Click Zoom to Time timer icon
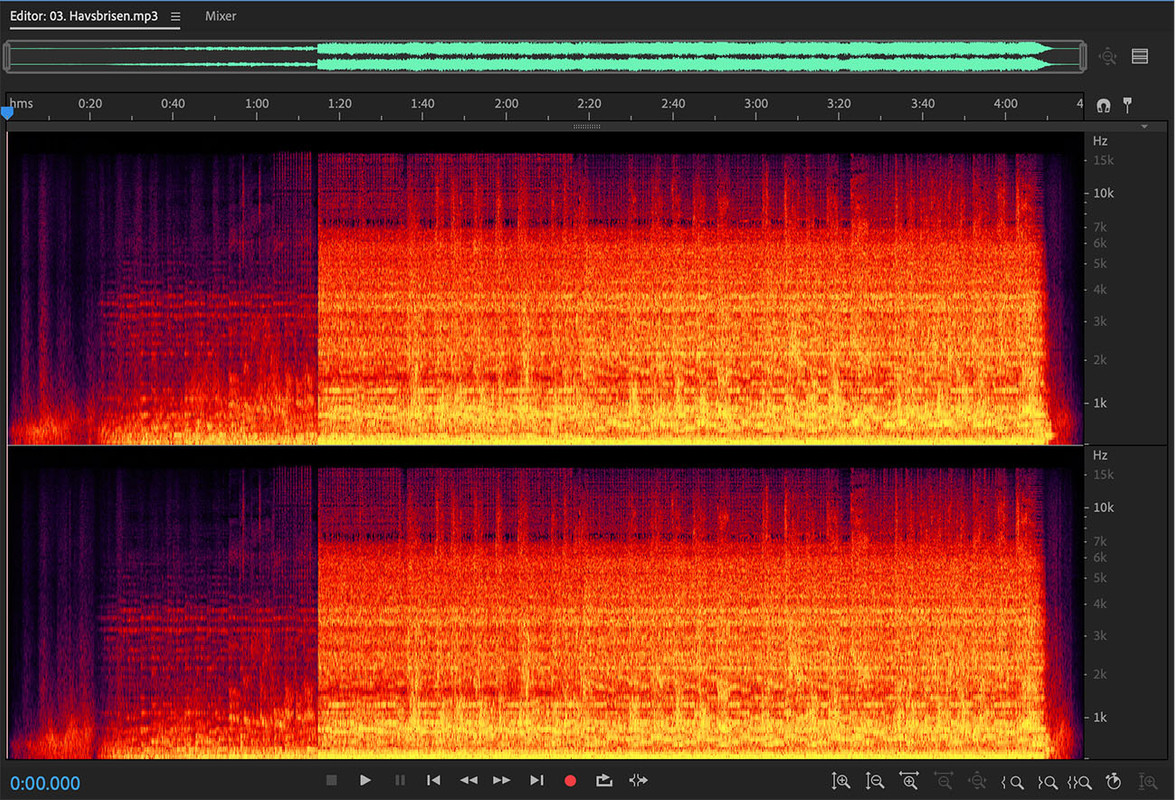 point(1114,781)
